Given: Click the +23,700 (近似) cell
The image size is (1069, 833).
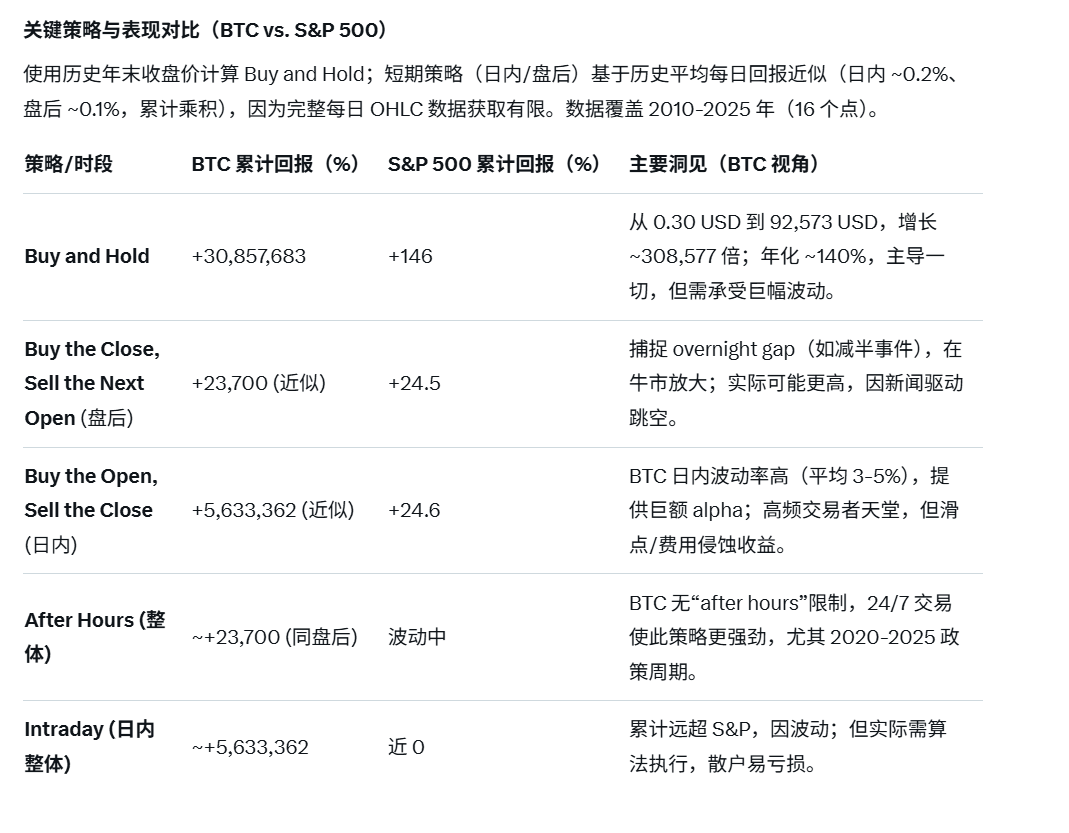Looking at the screenshot, I should 259,383.
